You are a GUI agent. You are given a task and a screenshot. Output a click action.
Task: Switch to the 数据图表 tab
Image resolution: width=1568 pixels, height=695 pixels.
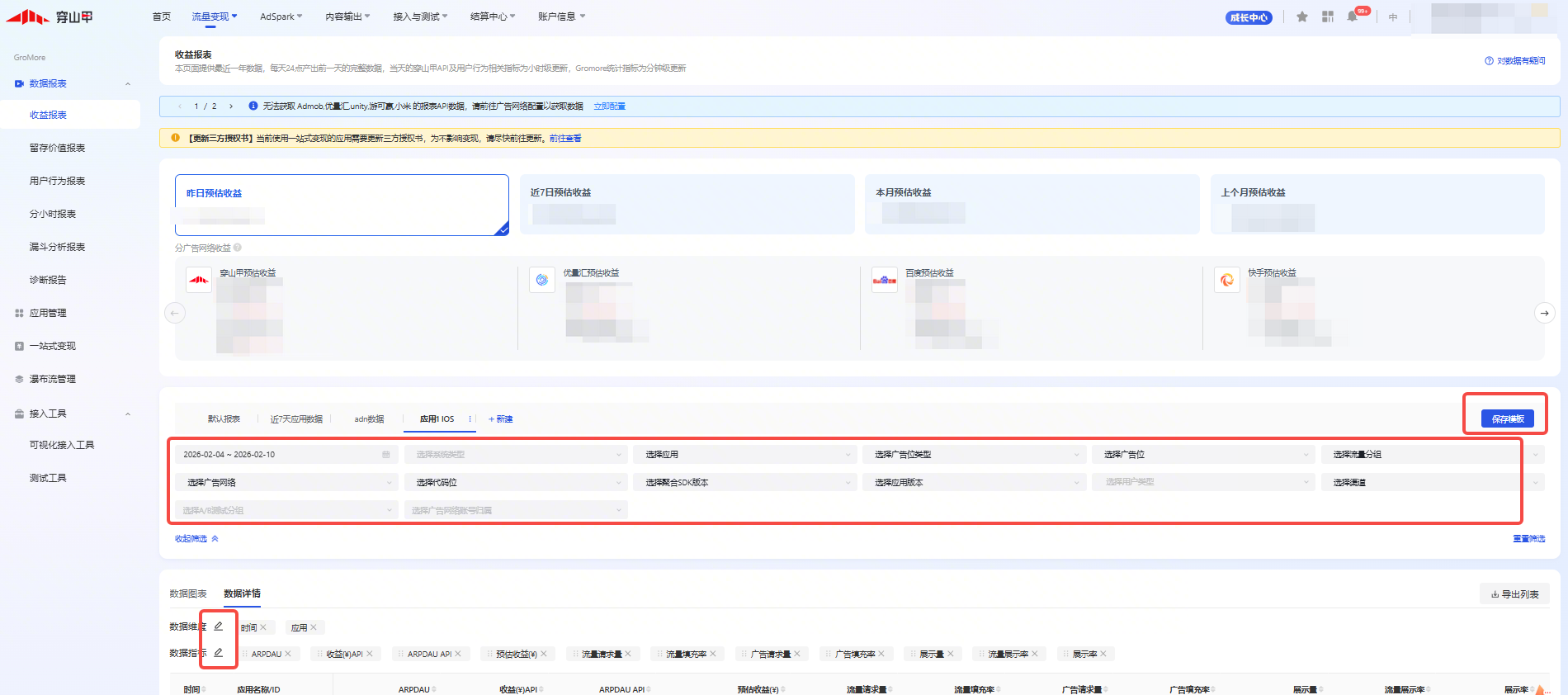coord(188,593)
